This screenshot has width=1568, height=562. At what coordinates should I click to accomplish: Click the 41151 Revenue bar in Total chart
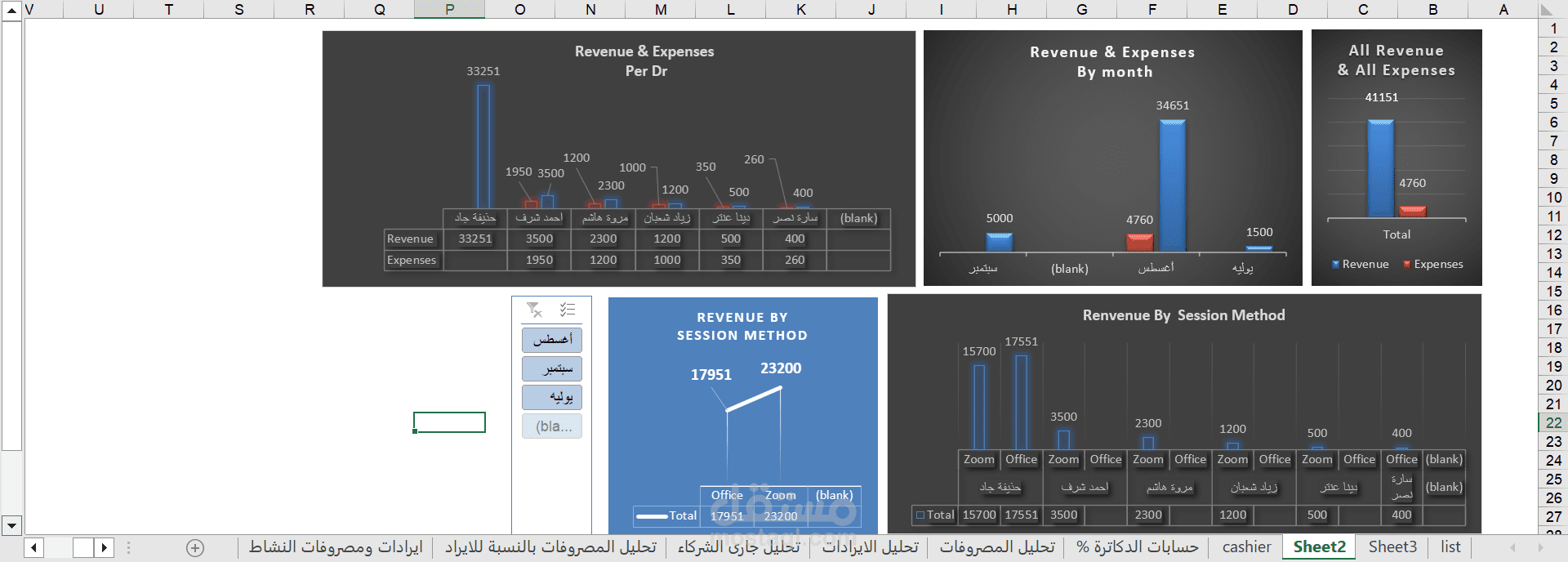(x=1381, y=168)
